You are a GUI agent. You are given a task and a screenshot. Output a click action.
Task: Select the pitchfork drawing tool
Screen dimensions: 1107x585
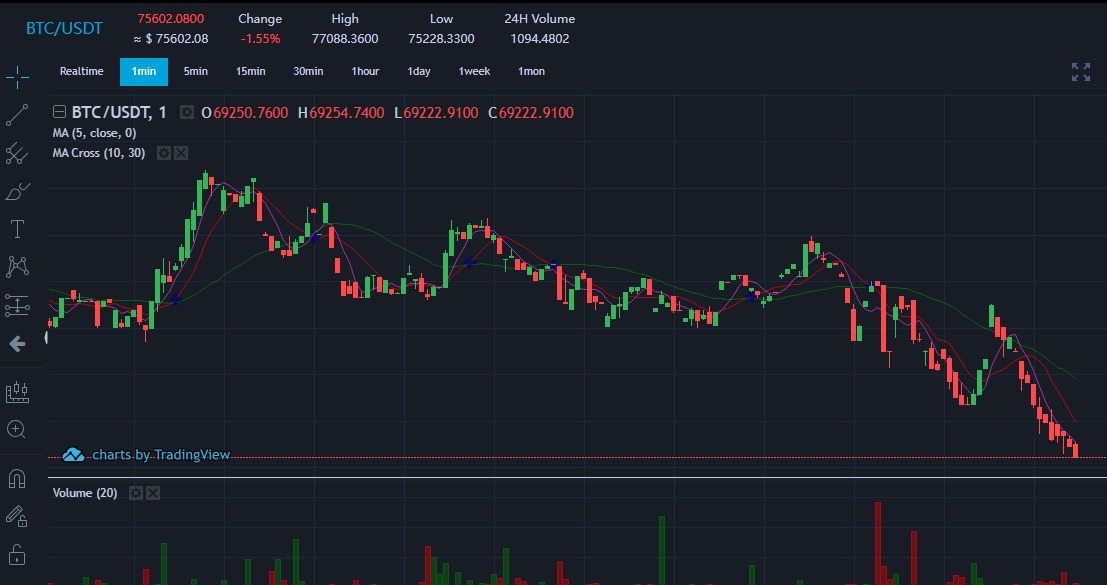(17, 153)
